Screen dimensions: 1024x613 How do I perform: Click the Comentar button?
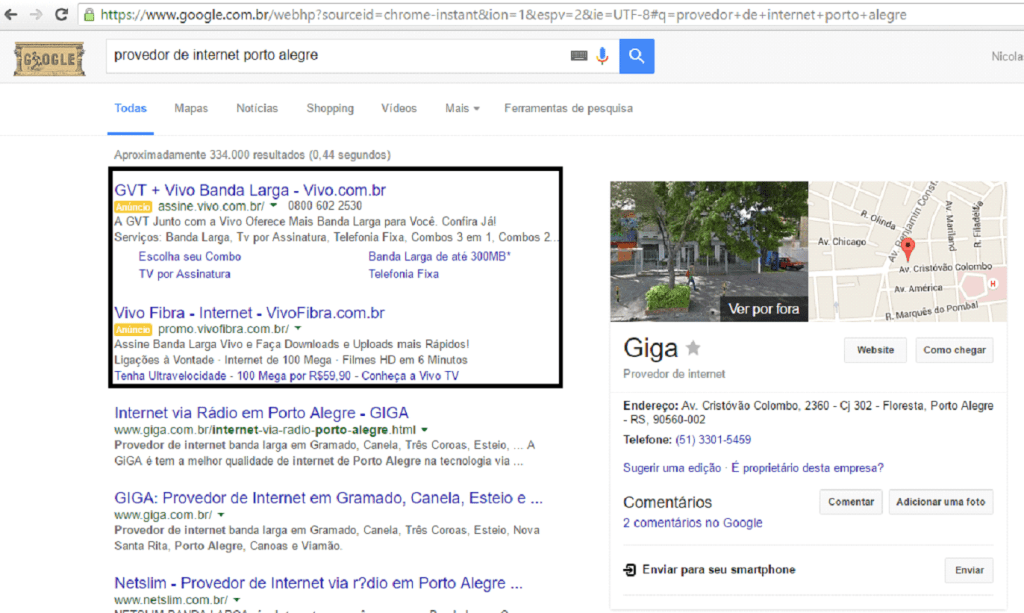(851, 502)
